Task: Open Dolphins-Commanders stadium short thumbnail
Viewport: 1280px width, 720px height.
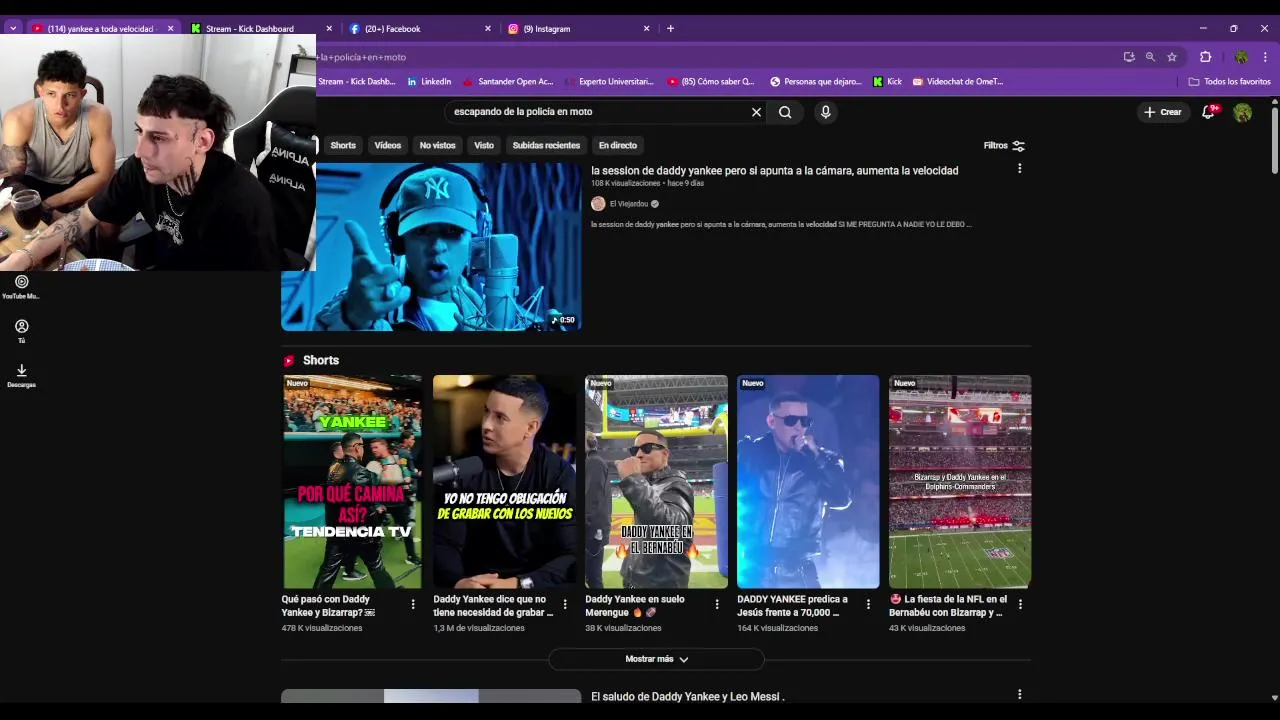Action: pos(960,482)
